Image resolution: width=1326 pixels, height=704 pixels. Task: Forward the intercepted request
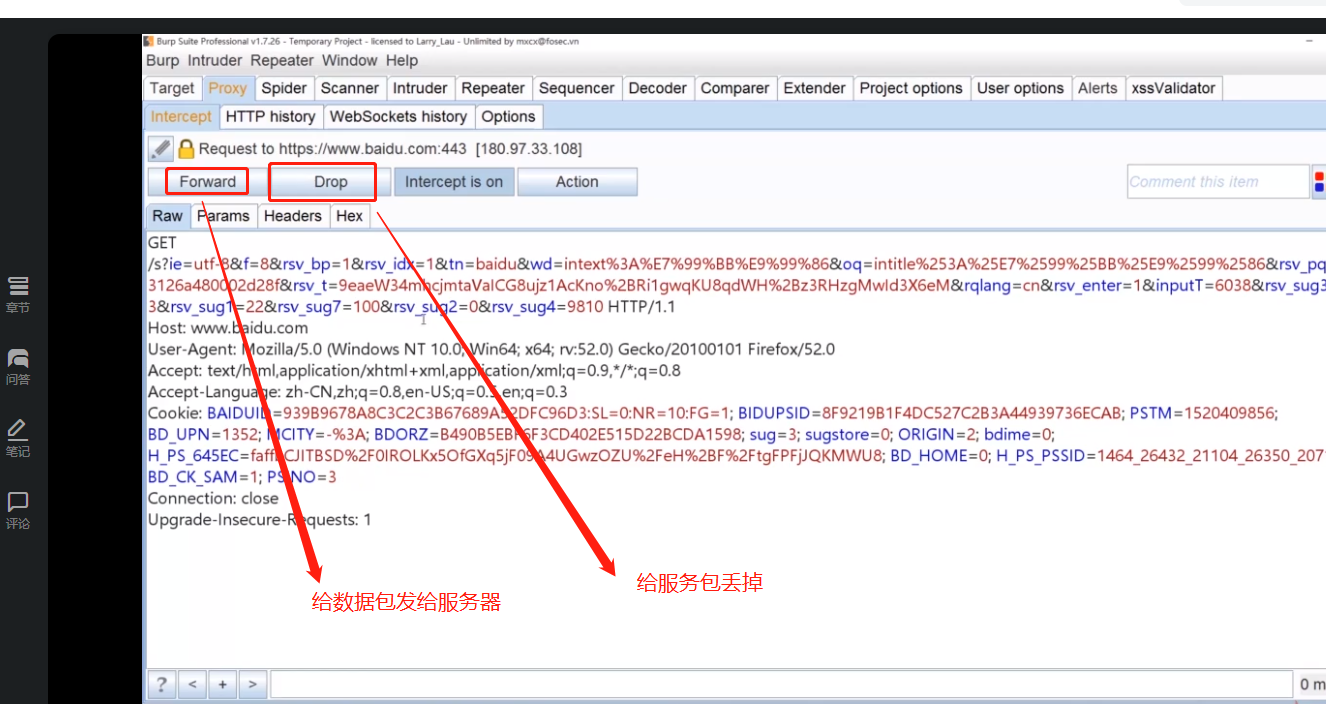click(208, 182)
